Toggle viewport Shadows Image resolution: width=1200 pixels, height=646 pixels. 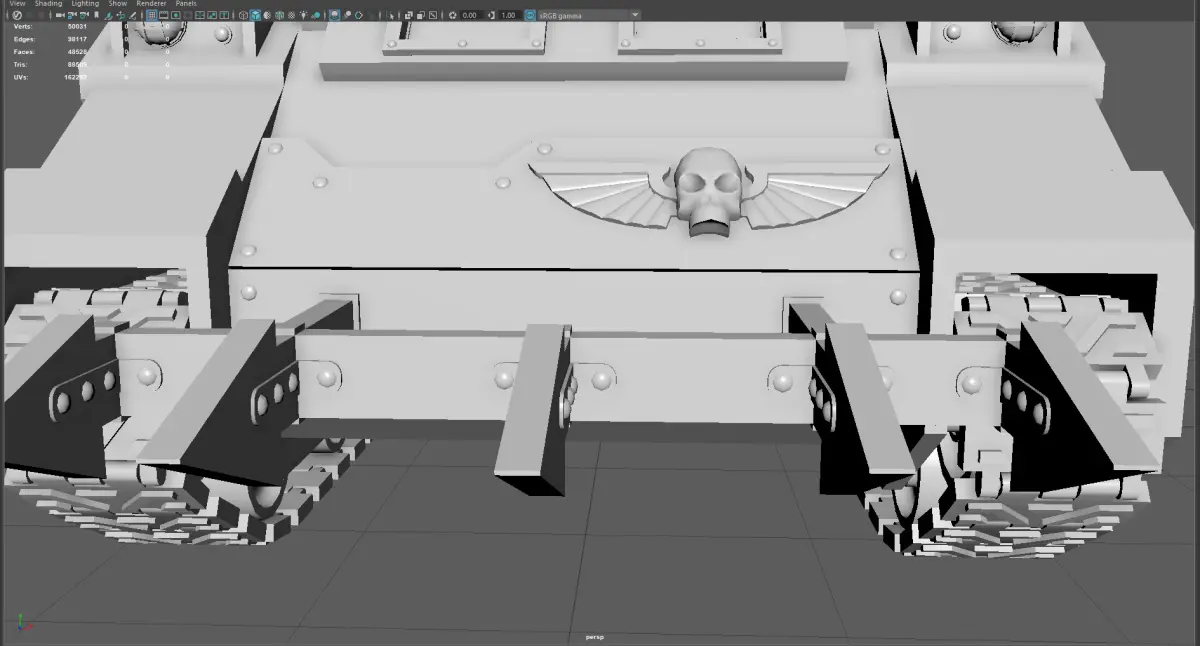click(x=316, y=15)
